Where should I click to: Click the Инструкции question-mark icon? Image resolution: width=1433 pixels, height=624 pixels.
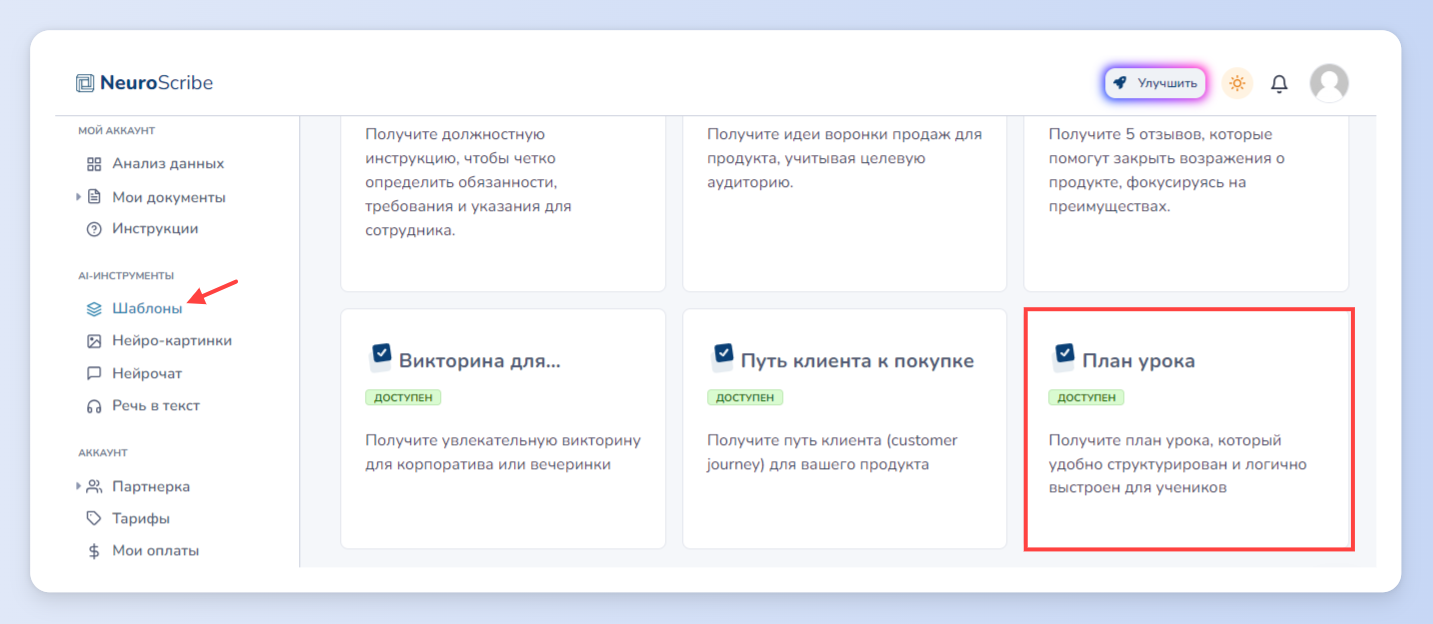(x=94, y=229)
